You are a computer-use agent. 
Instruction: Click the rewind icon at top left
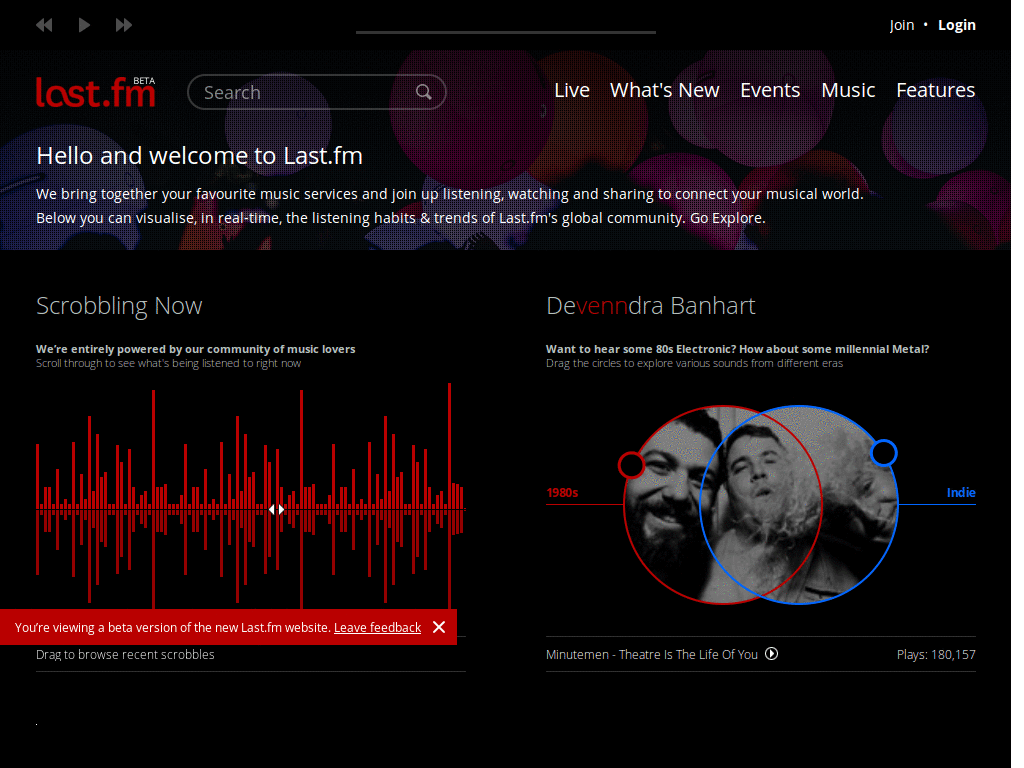point(44,25)
